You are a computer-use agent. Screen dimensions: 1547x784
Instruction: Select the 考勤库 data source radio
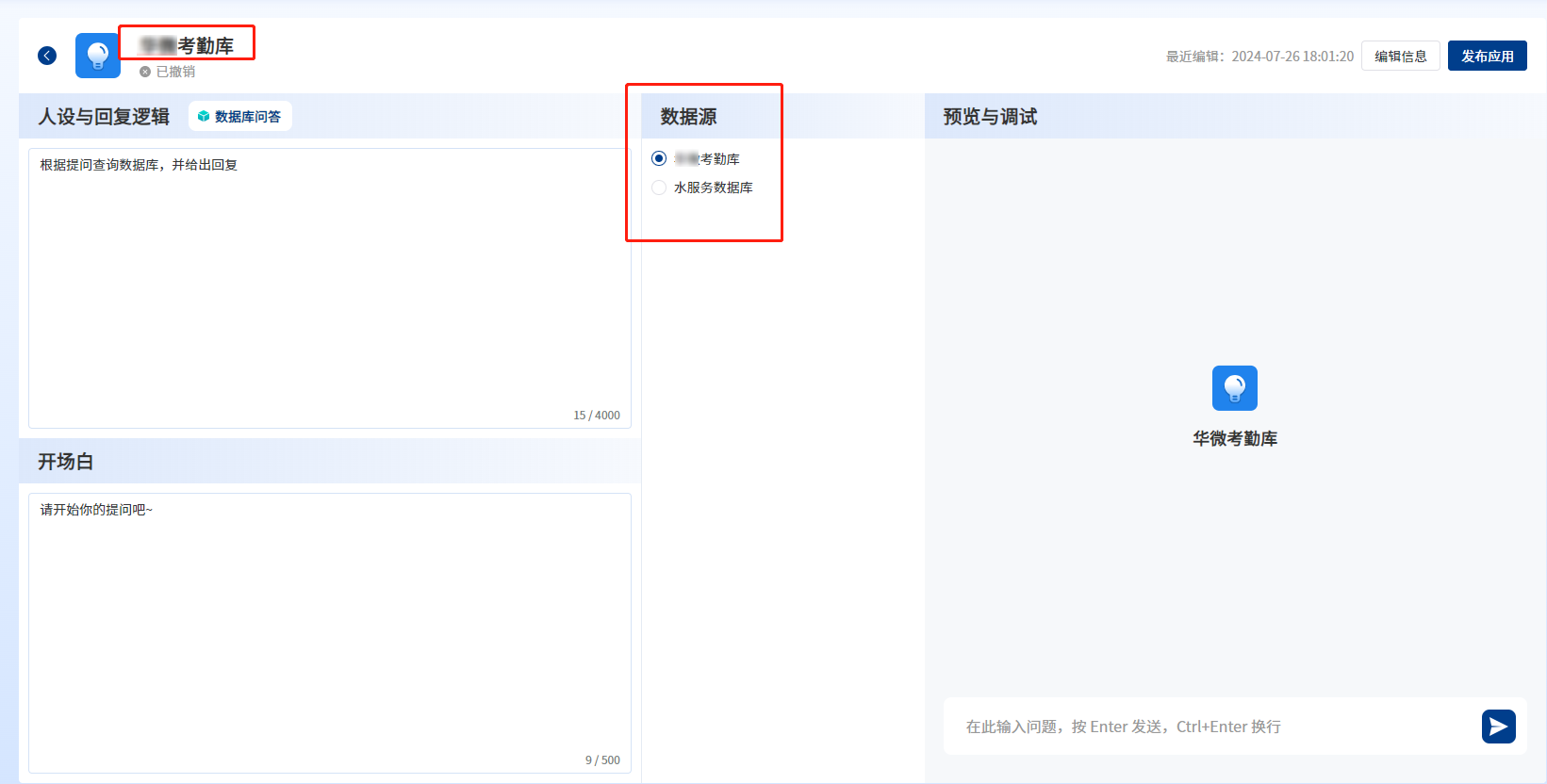point(659,158)
